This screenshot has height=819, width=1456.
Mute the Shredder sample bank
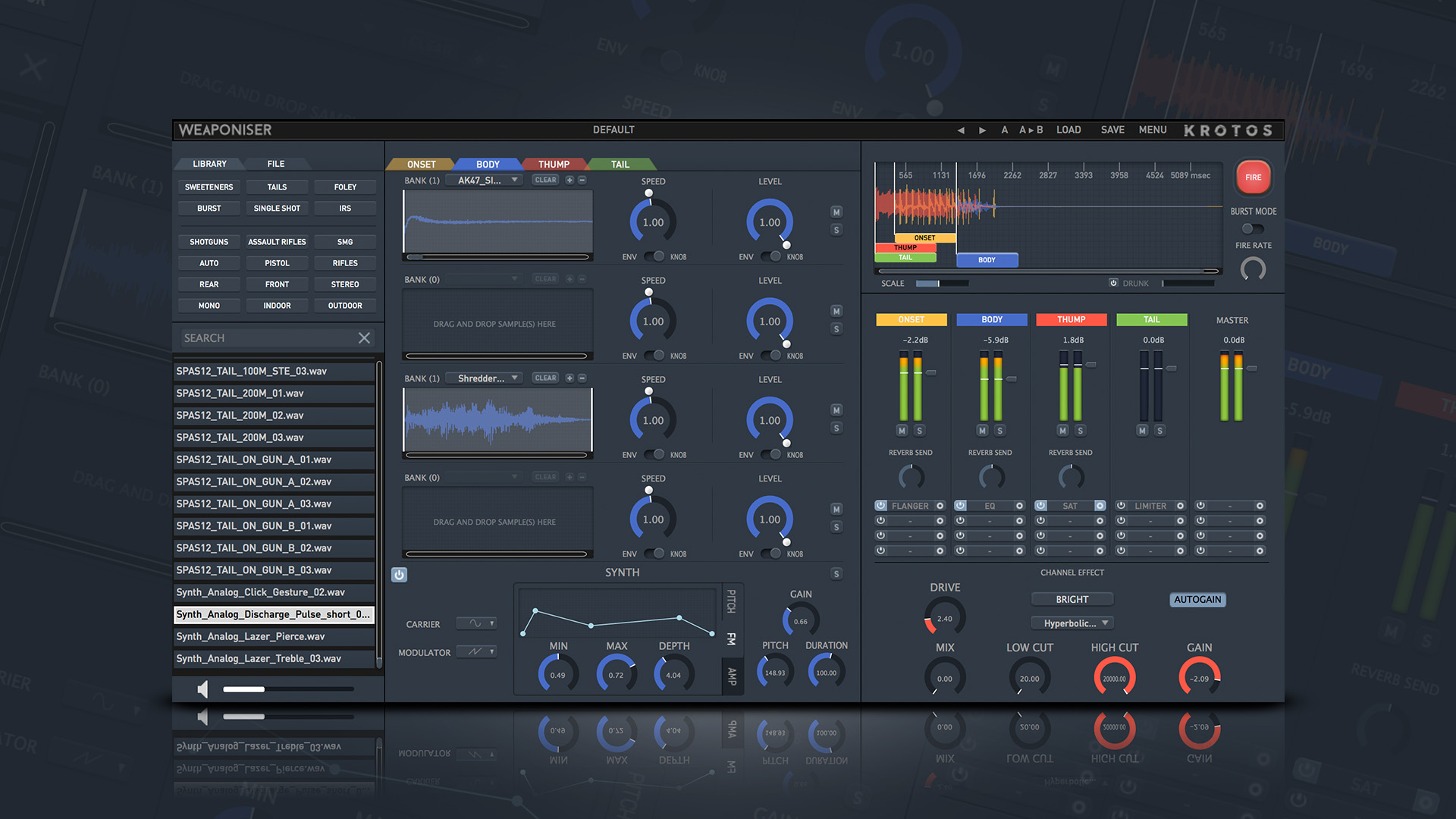coord(836,410)
